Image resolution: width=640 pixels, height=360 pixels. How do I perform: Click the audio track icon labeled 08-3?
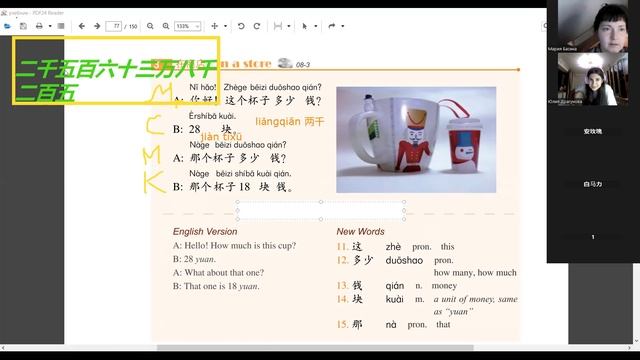[285, 63]
